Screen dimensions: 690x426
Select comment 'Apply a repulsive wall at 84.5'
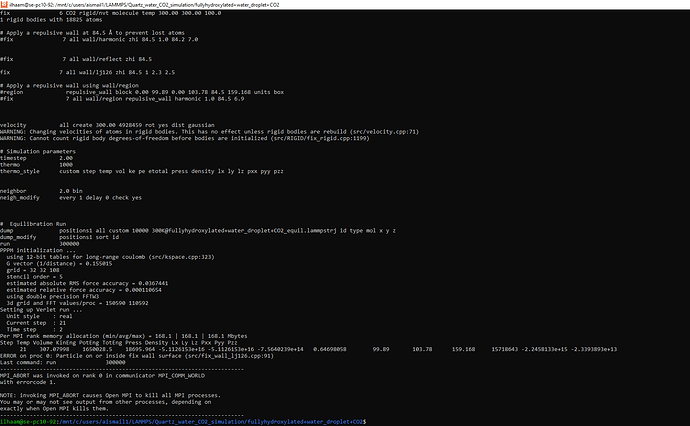pos(92,33)
